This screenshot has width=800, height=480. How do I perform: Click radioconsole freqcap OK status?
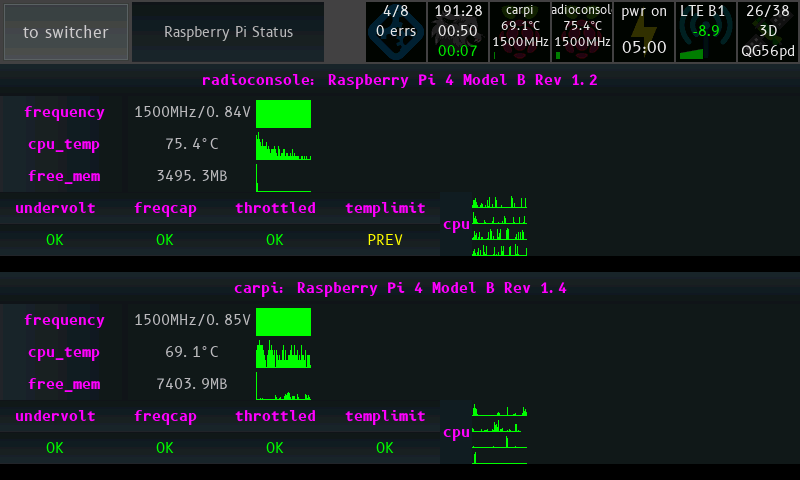165,240
